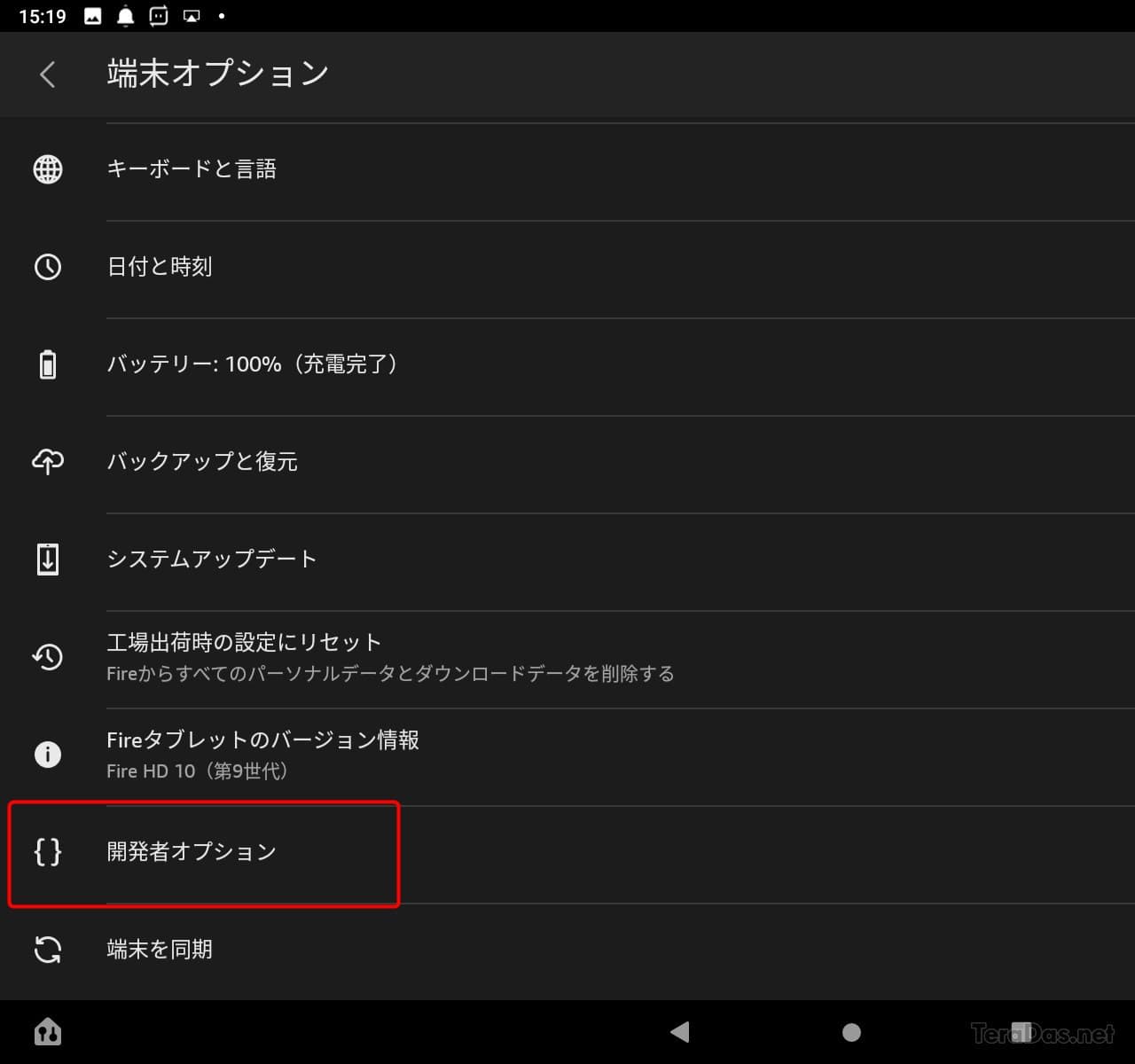Tap the info icon for Fire tablet version
Image resolution: width=1135 pixels, height=1064 pixels.
tap(48, 755)
